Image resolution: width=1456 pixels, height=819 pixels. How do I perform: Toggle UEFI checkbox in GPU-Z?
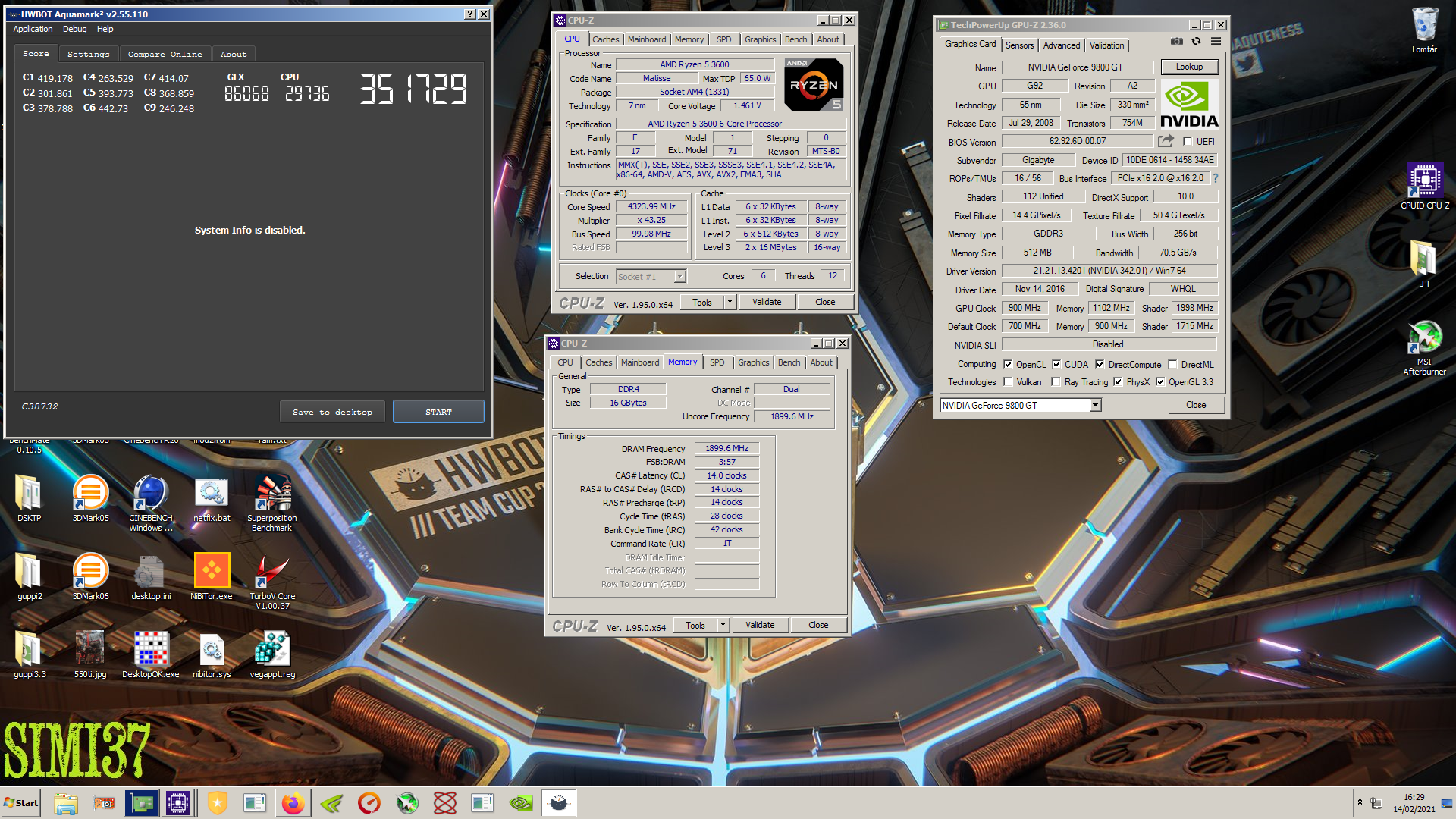click(x=1188, y=142)
